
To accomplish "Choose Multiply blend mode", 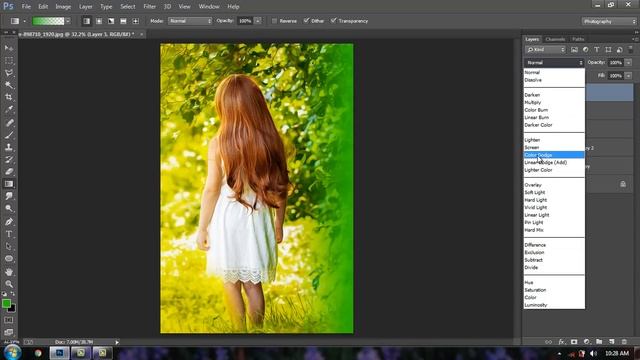I will click(554, 102).
